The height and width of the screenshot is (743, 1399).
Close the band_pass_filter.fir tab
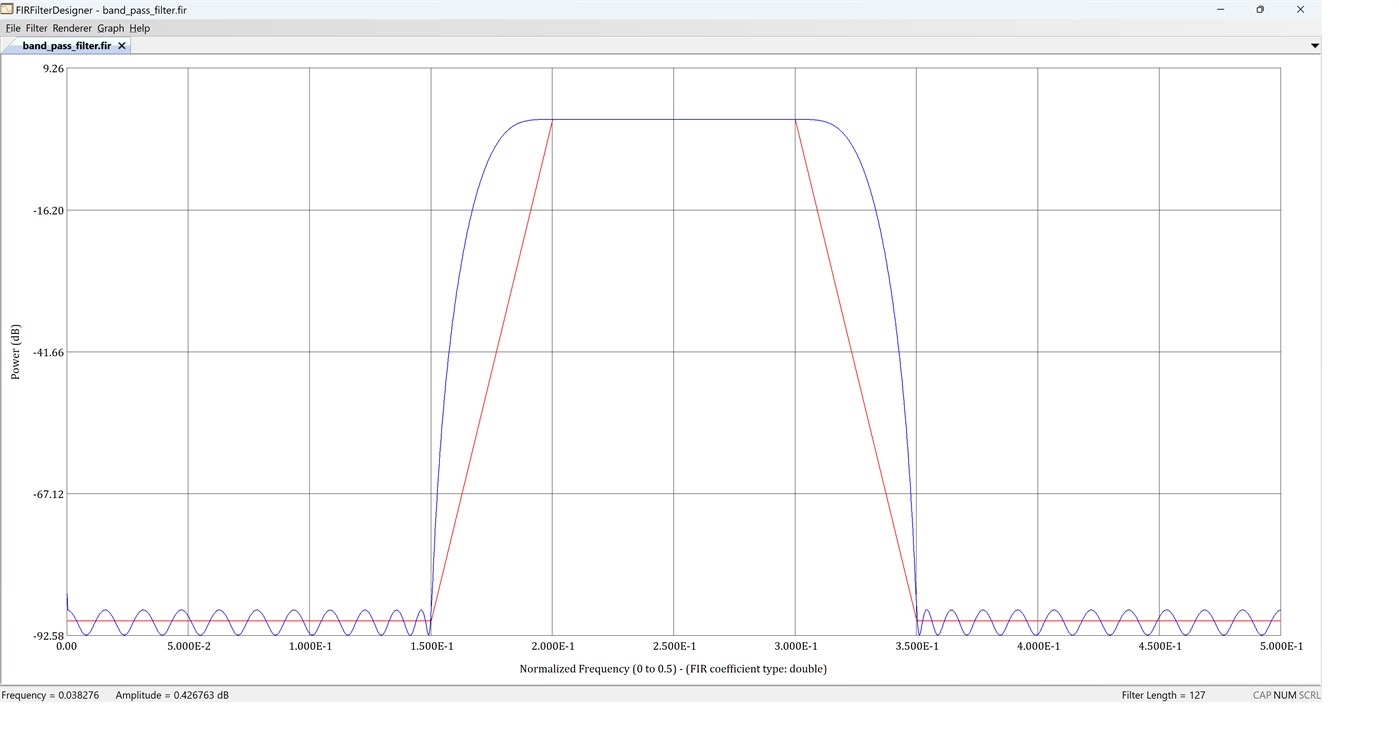[x=122, y=46]
